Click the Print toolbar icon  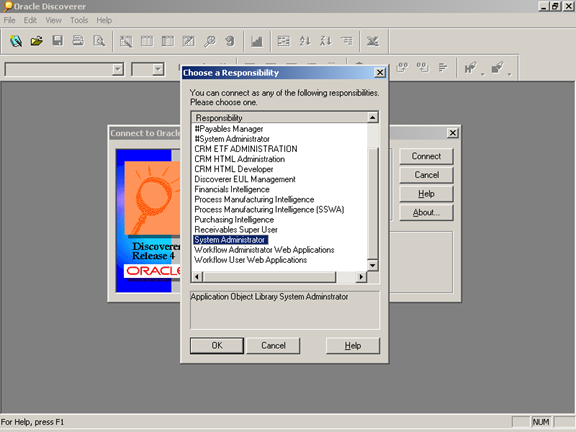(x=78, y=41)
